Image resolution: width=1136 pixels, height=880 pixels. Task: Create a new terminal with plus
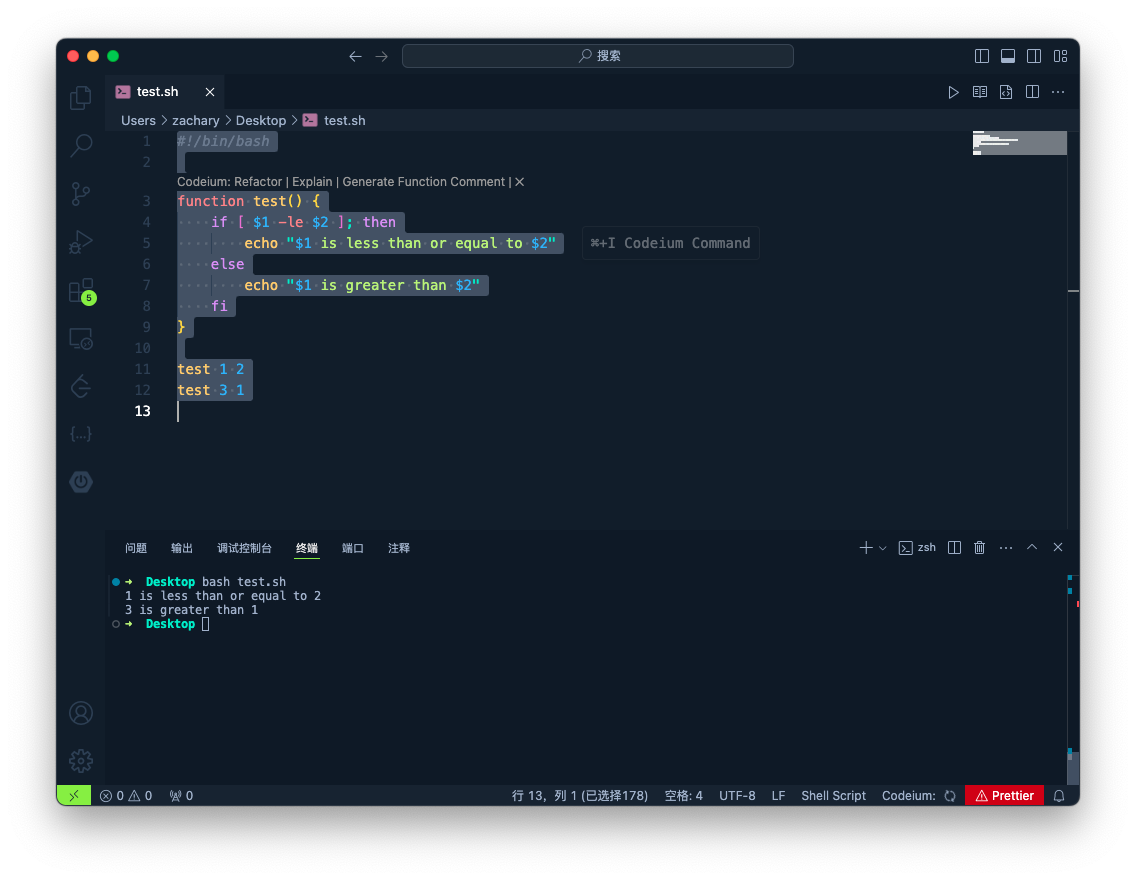point(866,548)
